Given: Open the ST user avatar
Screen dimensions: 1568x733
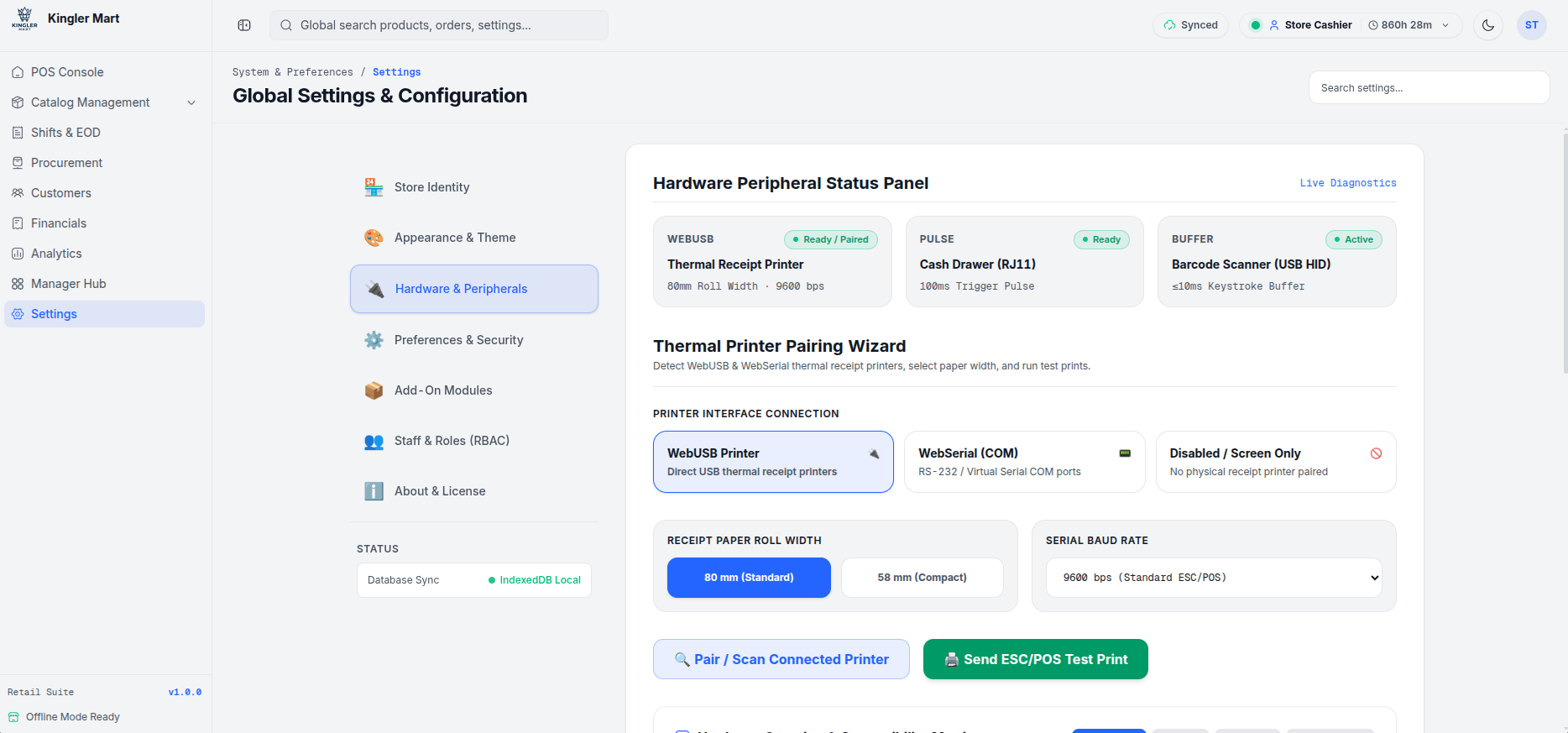Looking at the screenshot, I should pyautogui.click(x=1532, y=25).
